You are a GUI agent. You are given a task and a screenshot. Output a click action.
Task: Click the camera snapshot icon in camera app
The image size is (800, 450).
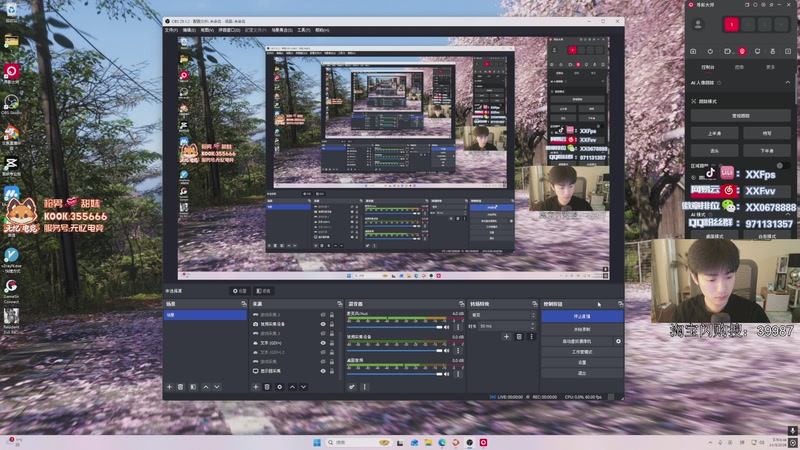tap(693, 52)
